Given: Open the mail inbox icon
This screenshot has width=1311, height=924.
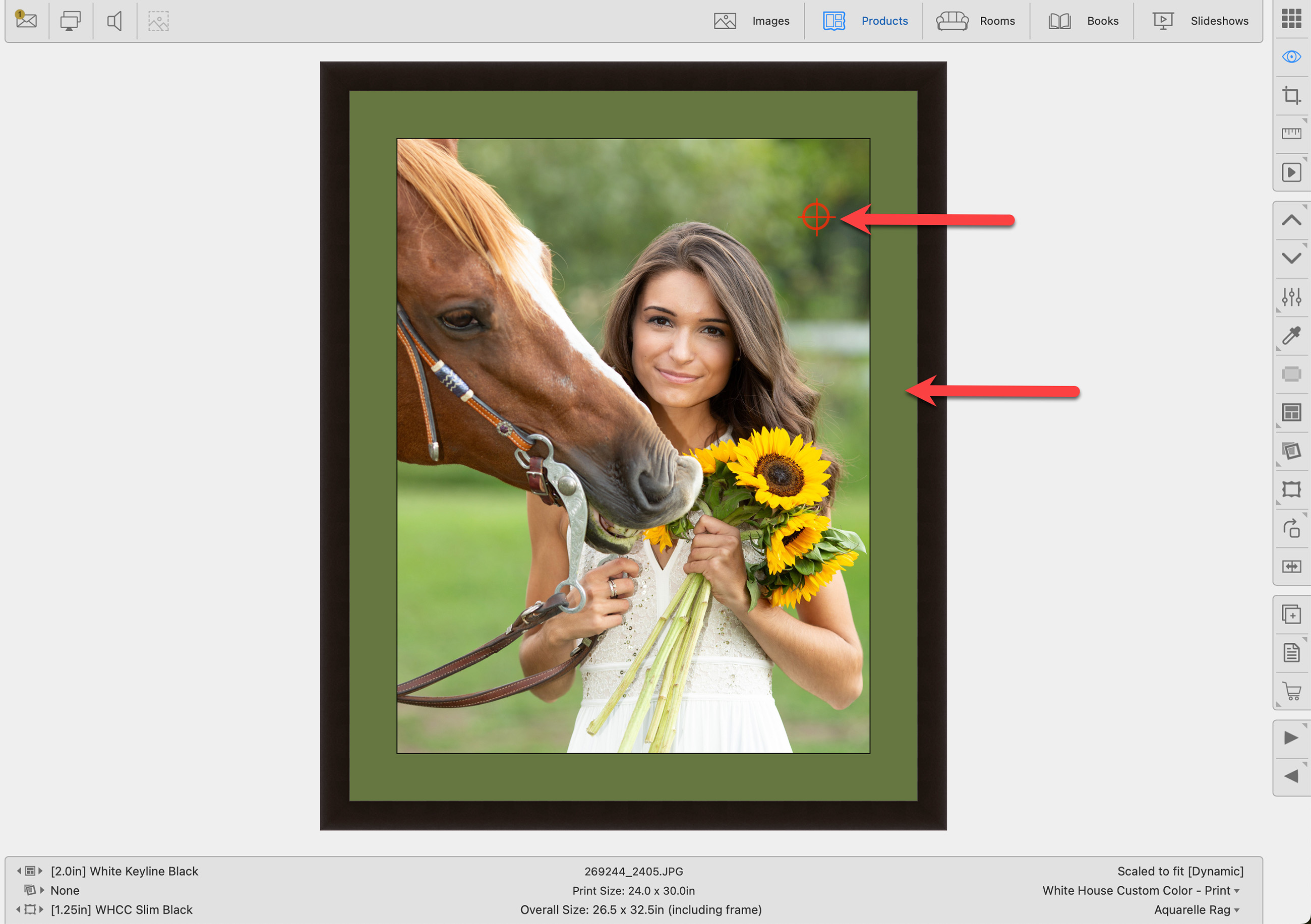Looking at the screenshot, I should 26,21.
